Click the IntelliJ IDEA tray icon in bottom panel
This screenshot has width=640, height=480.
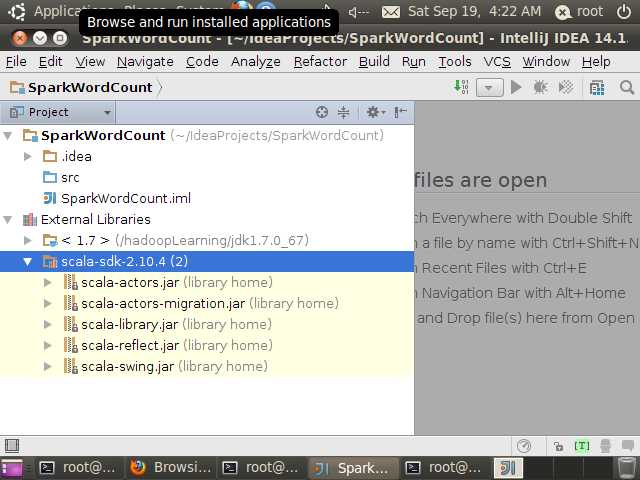tap(508, 468)
